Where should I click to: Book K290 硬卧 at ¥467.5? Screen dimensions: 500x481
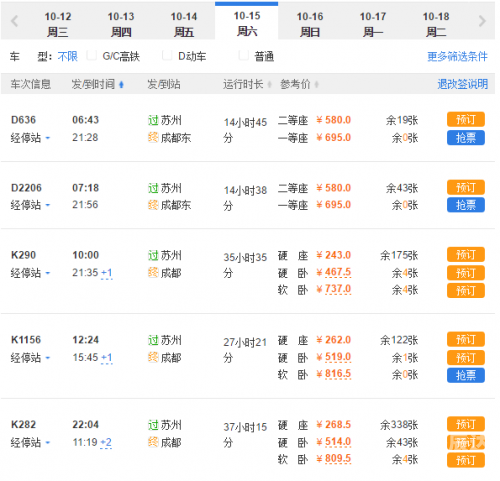(x=466, y=273)
